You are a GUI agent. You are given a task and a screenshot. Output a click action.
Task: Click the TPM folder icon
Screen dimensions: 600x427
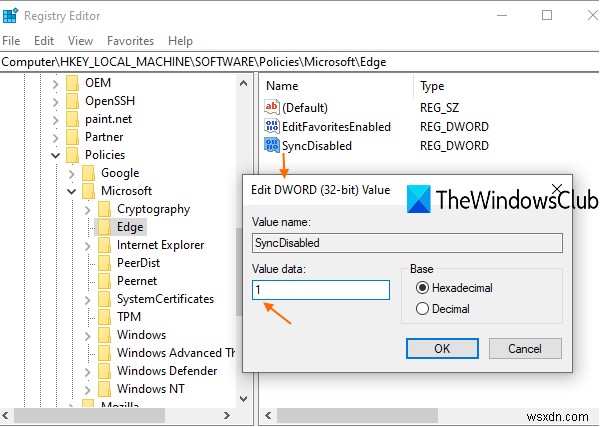(x=104, y=317)
